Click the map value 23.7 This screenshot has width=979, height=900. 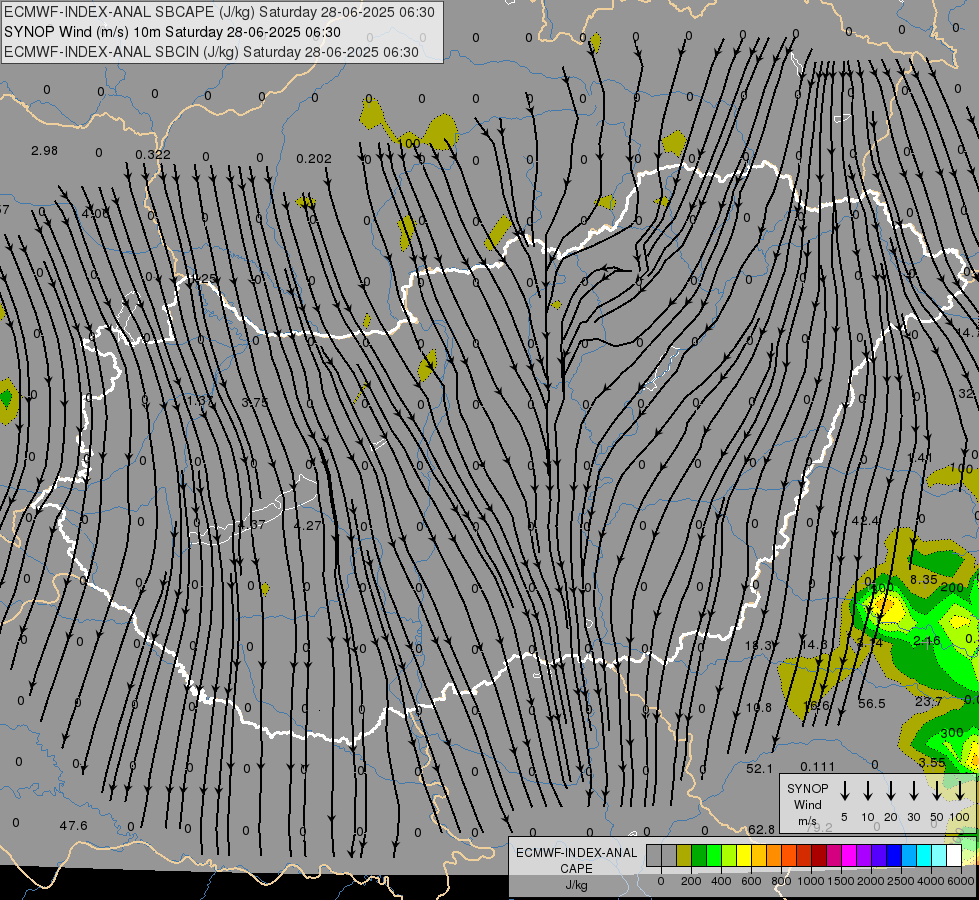click(928, 701)
